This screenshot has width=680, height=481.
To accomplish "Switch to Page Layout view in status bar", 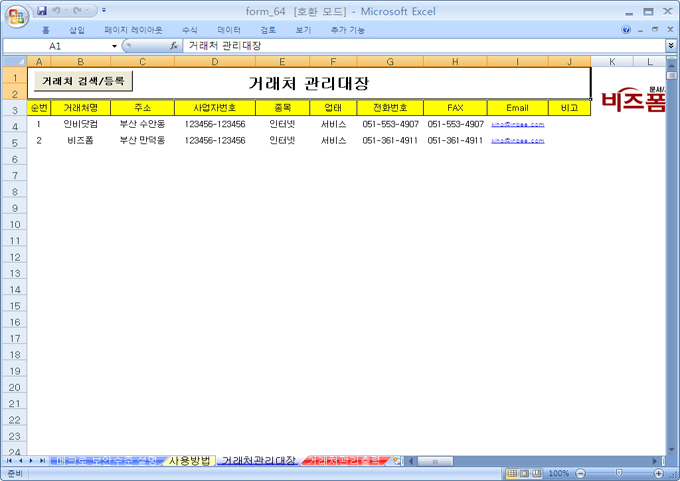I will (x=526, y=473).
